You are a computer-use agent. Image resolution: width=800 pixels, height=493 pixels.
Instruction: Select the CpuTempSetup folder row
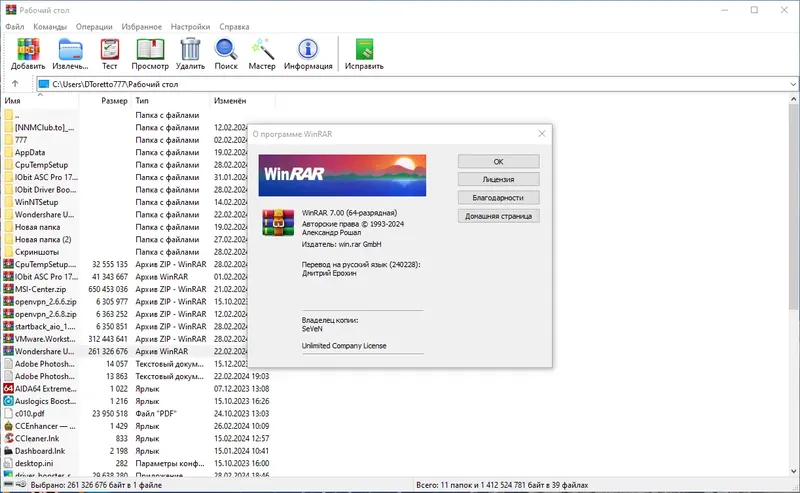click(x=125, y=165)
